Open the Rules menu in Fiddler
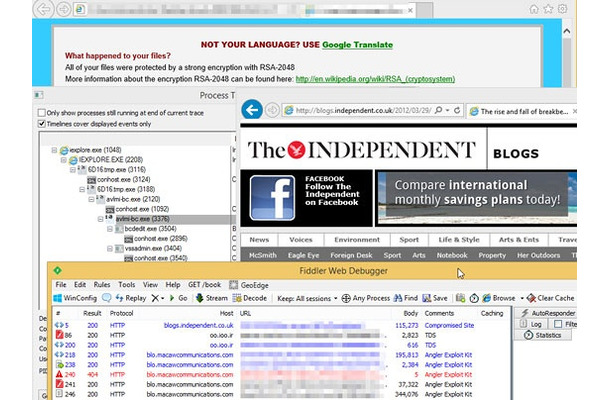610x400 pixels. (x=102, y=285)
